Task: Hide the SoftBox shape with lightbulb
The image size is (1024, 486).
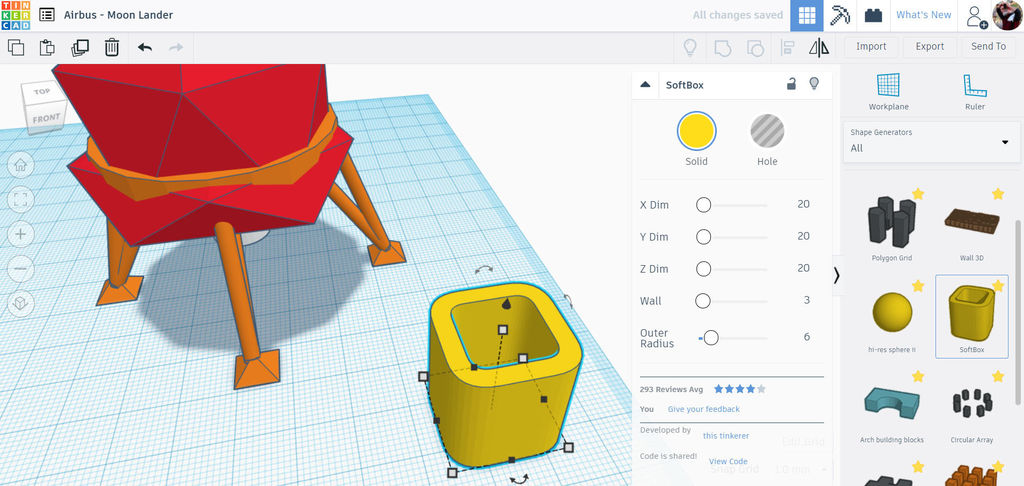Action: click(814, 84)
